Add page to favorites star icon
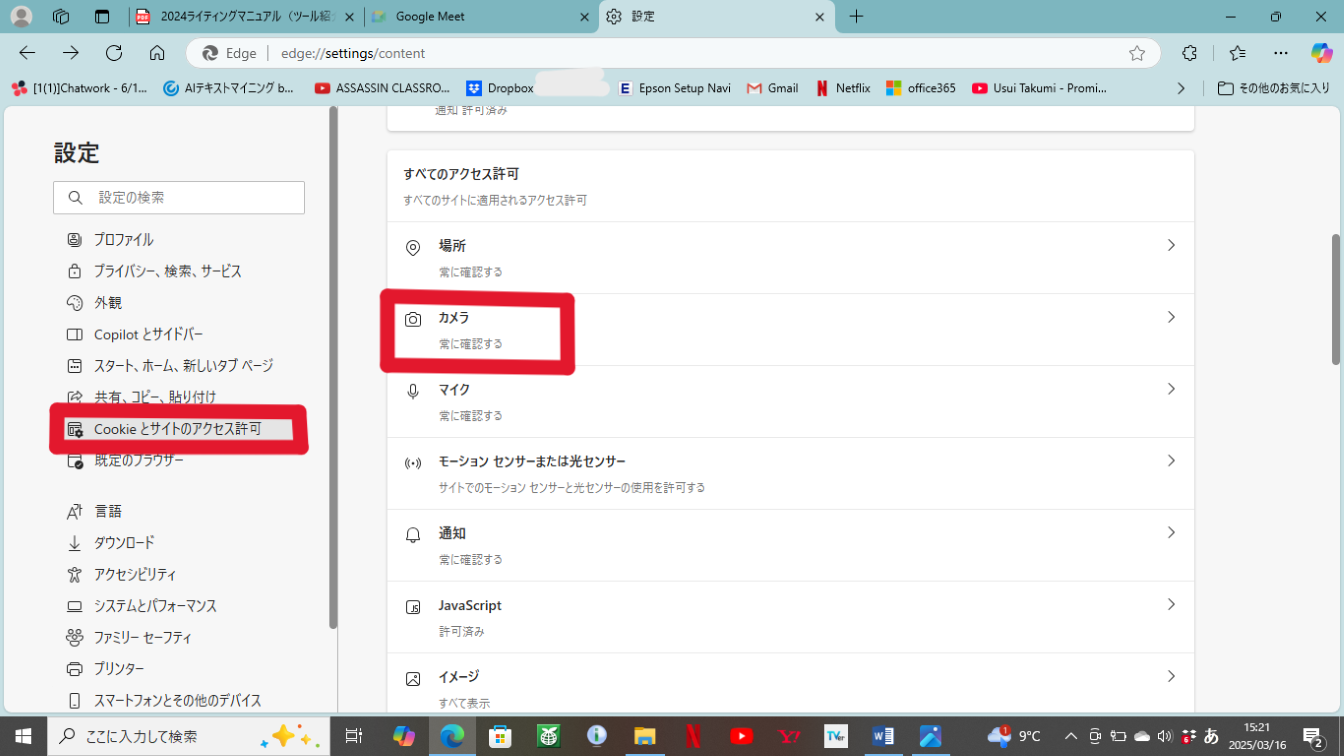 coord(1137,53)
